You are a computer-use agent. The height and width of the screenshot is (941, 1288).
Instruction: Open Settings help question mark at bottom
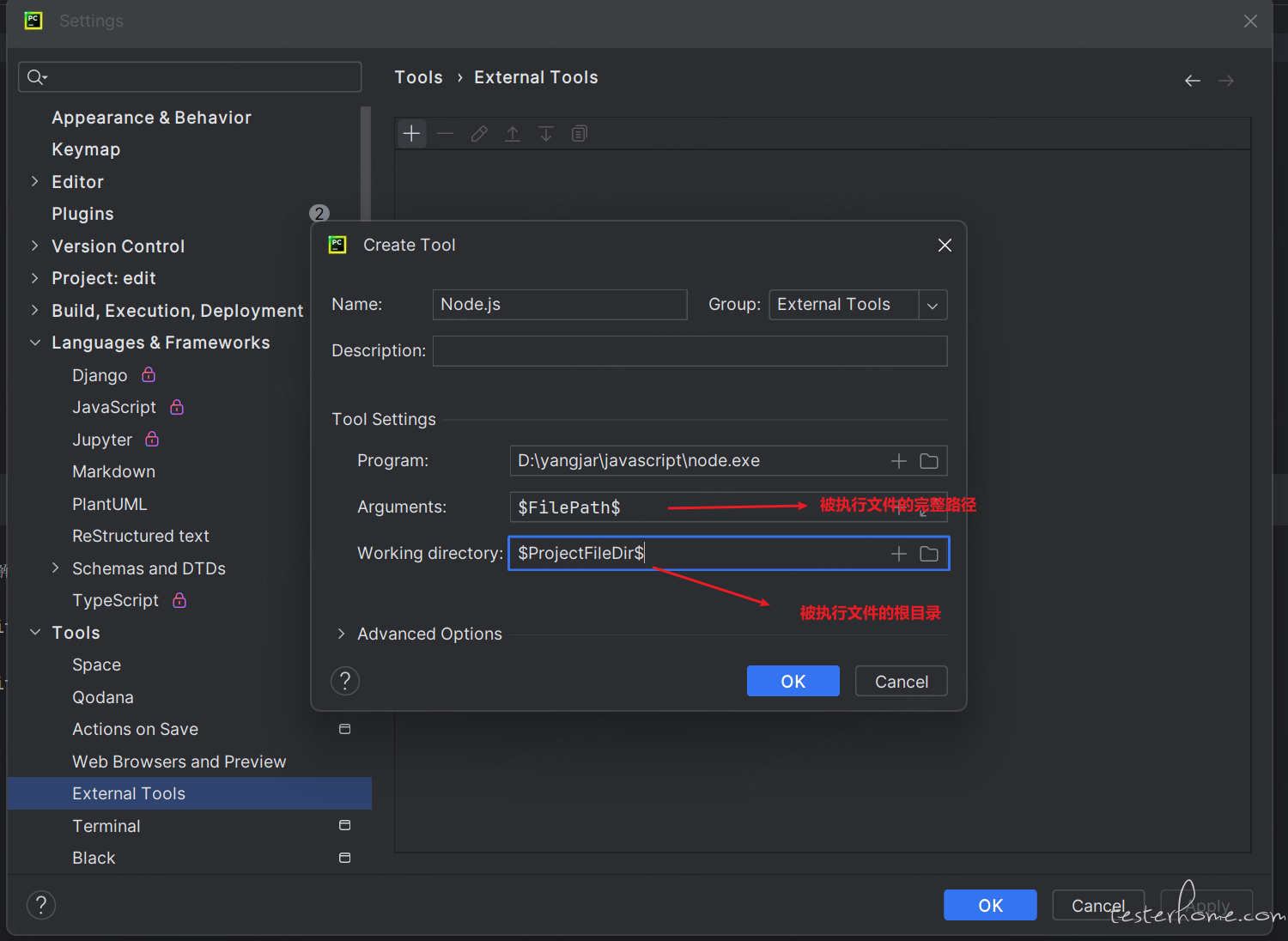coord(41,905)
